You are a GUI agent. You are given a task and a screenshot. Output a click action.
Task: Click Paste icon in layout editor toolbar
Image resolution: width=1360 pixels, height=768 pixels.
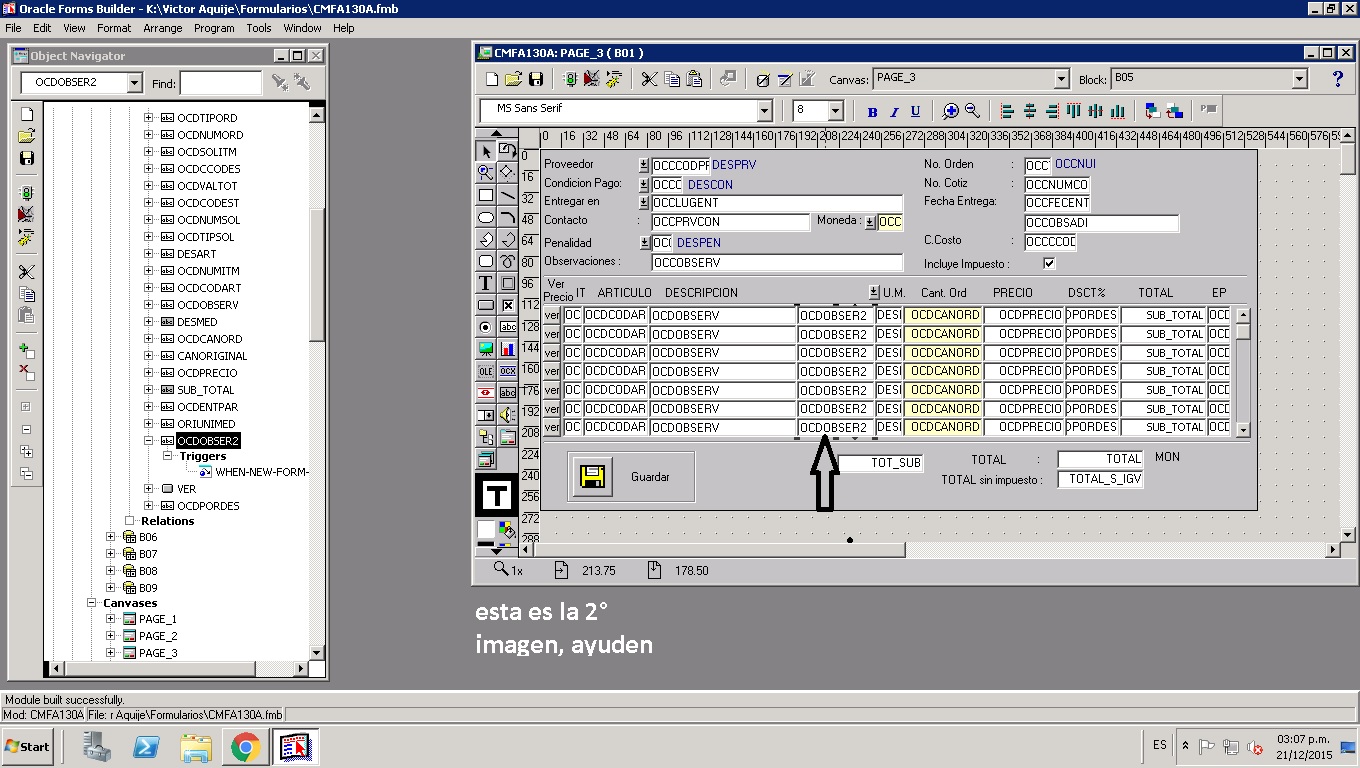694,79
